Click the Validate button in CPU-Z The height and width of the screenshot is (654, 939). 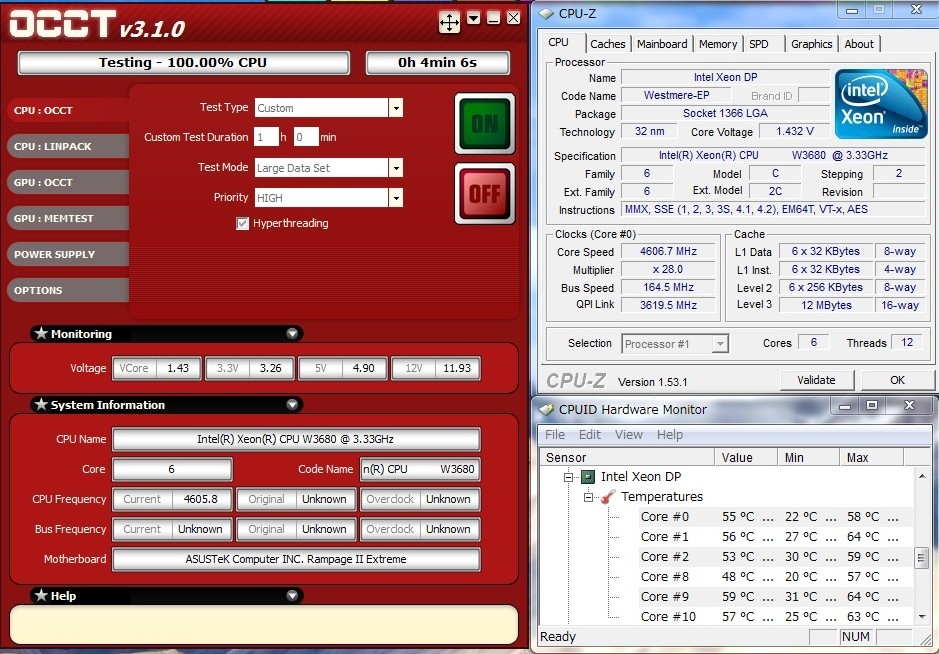tap(816, 380)
